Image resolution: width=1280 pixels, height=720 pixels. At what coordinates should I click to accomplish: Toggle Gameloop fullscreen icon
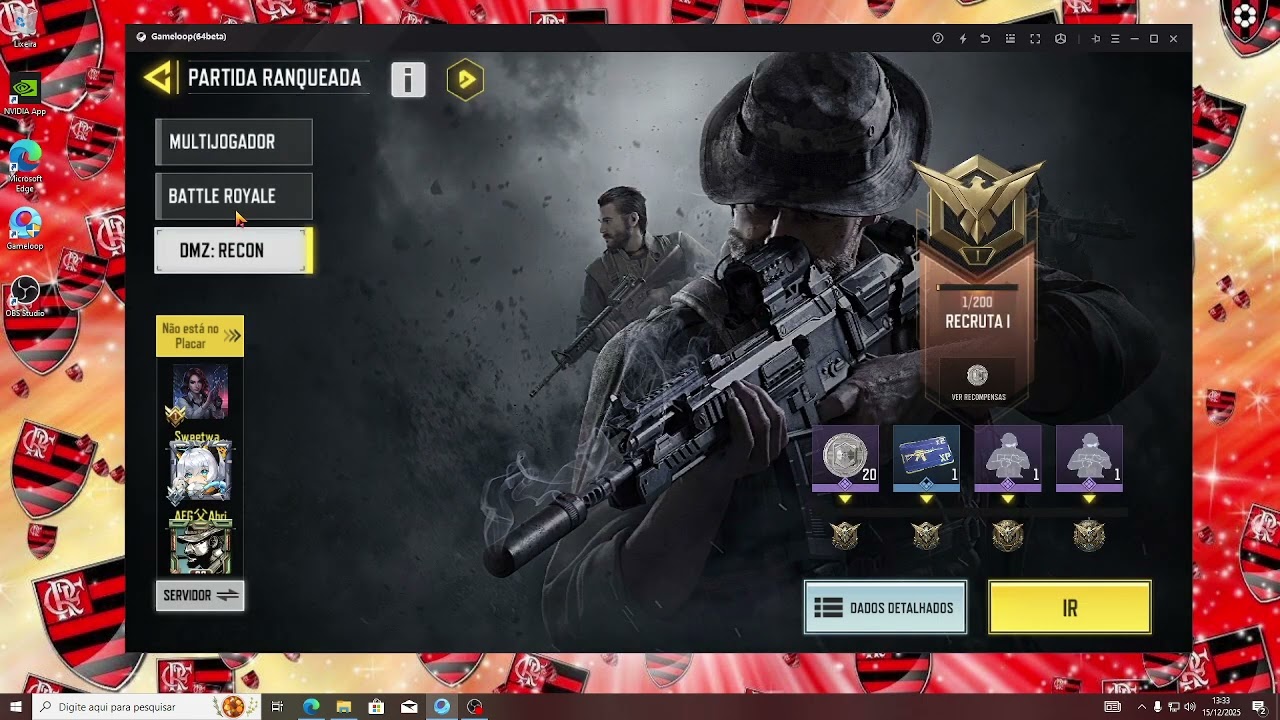tap(1035, 38)
